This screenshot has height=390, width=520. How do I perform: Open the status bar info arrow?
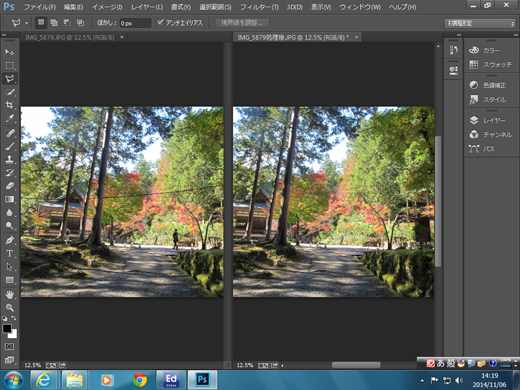click(x=282, y=366)
